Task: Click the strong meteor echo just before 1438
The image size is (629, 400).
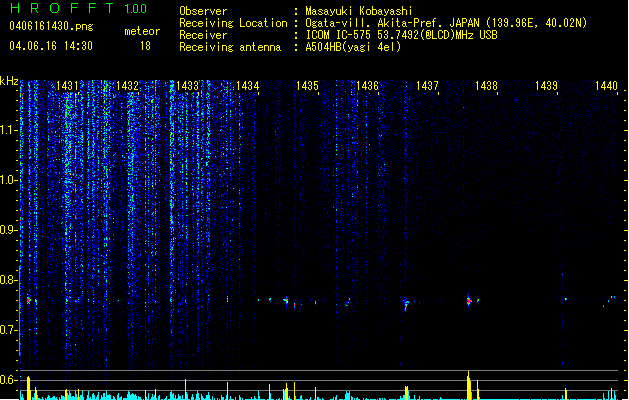Action: [469, 301]
